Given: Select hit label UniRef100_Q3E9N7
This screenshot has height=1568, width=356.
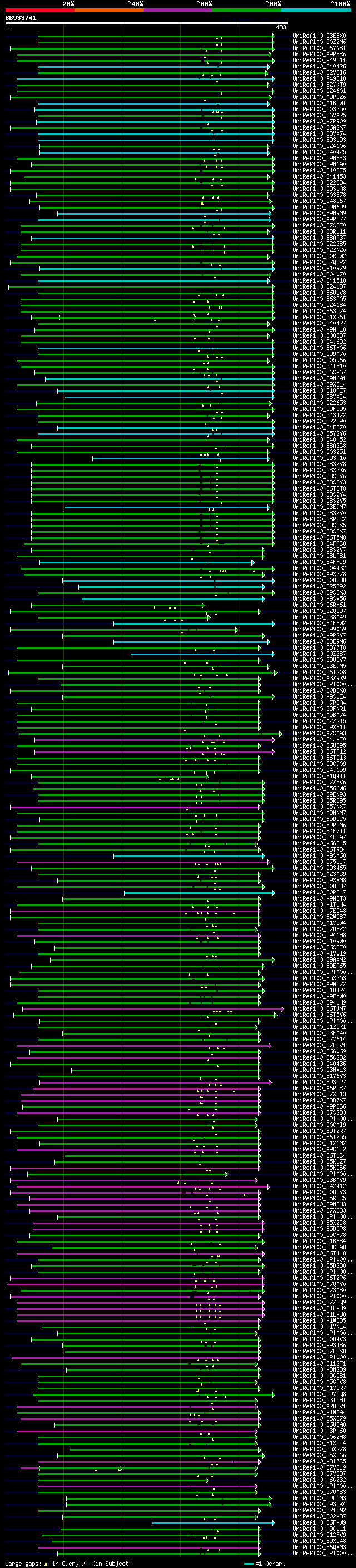Looking at the screenshot, I should tap(319, 507).
